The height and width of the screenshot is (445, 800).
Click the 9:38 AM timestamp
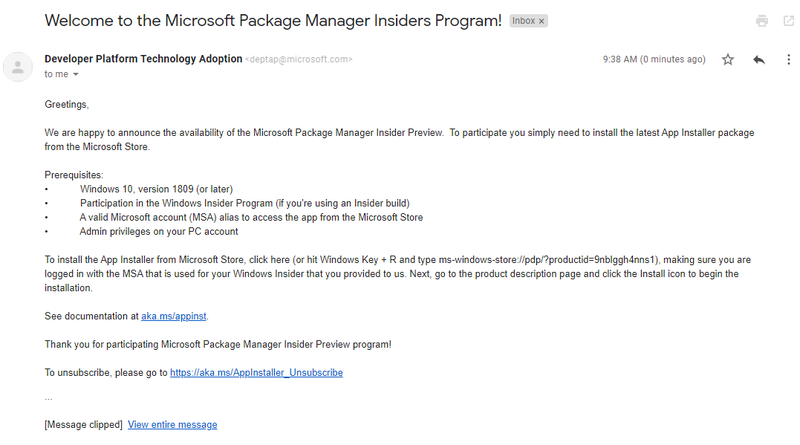click(654, 60)
